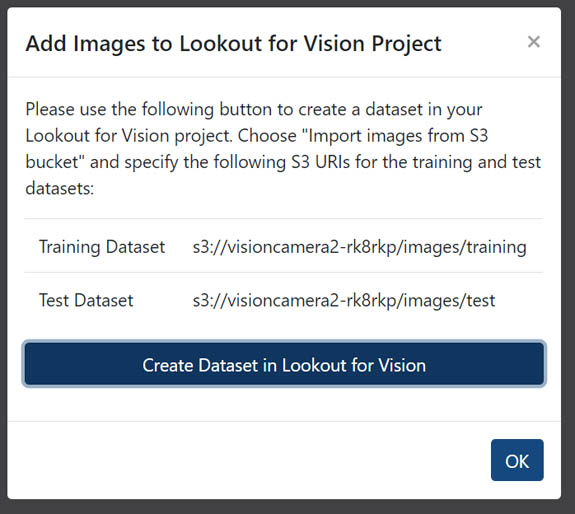The image size is (575, 514).
Task: Confirm the dialog with the OK button
Action: click(x=517, y=460)
